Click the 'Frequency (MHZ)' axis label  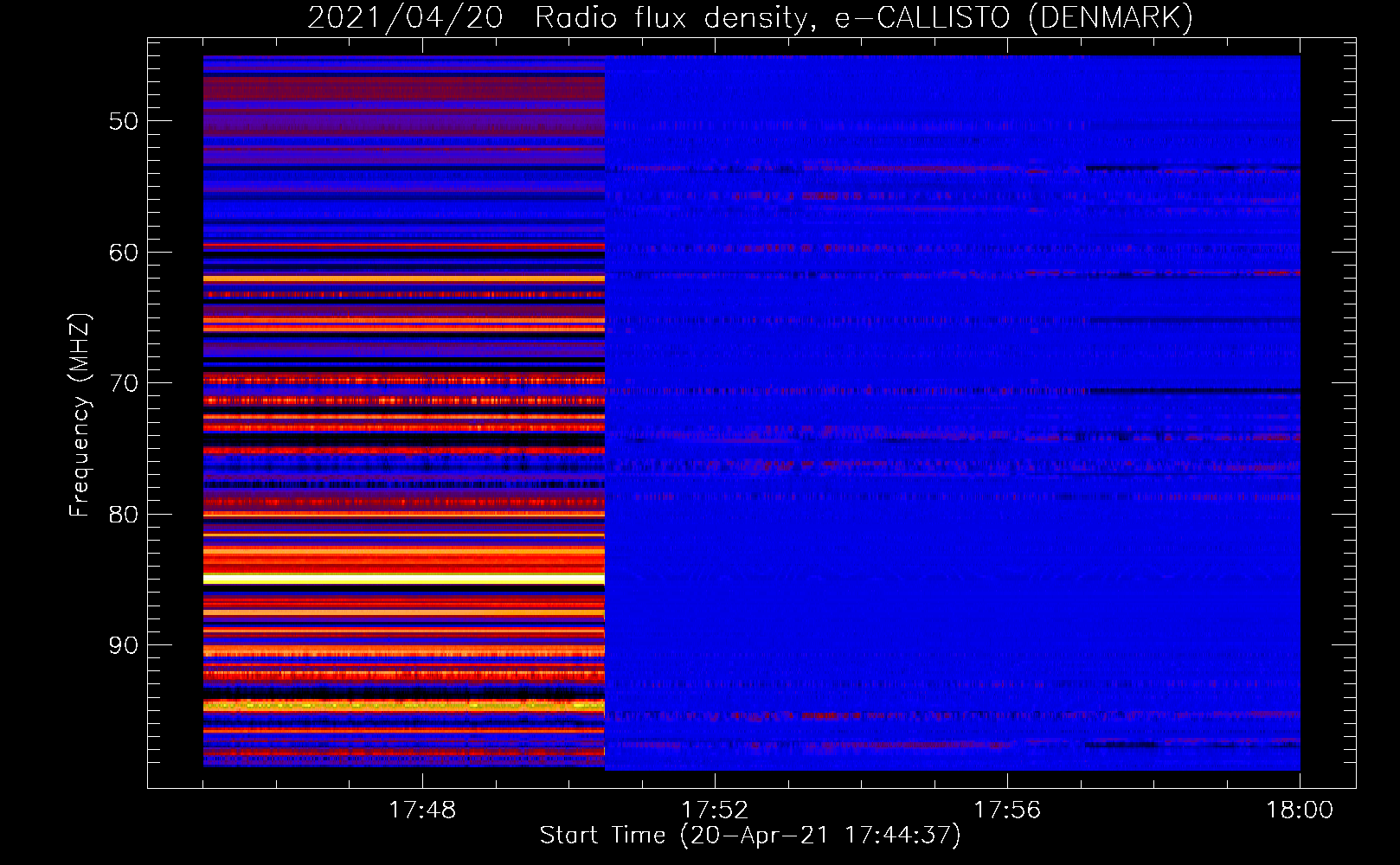(79, 415)
